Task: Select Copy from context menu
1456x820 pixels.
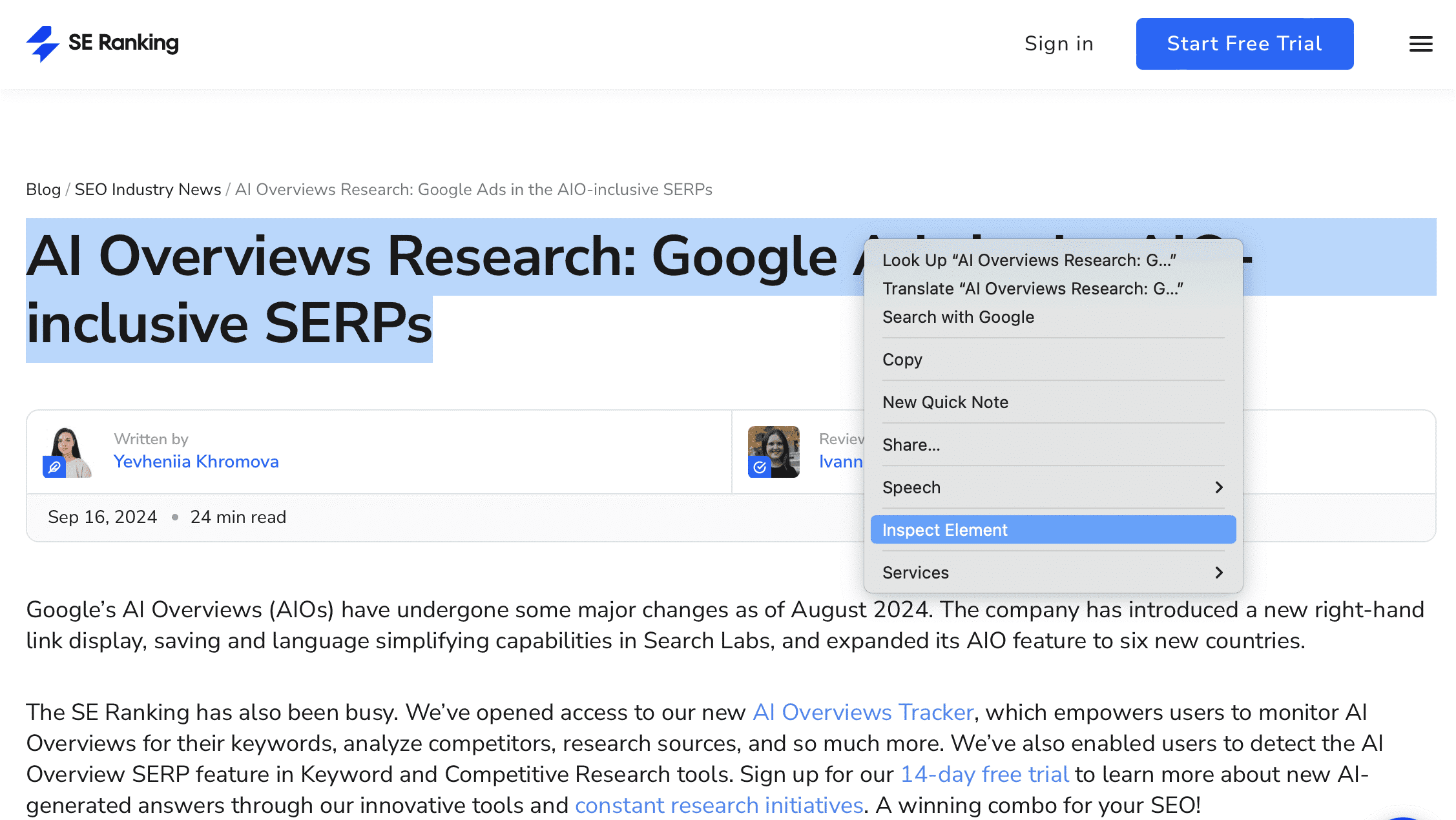Action: (x=902, y=359)
